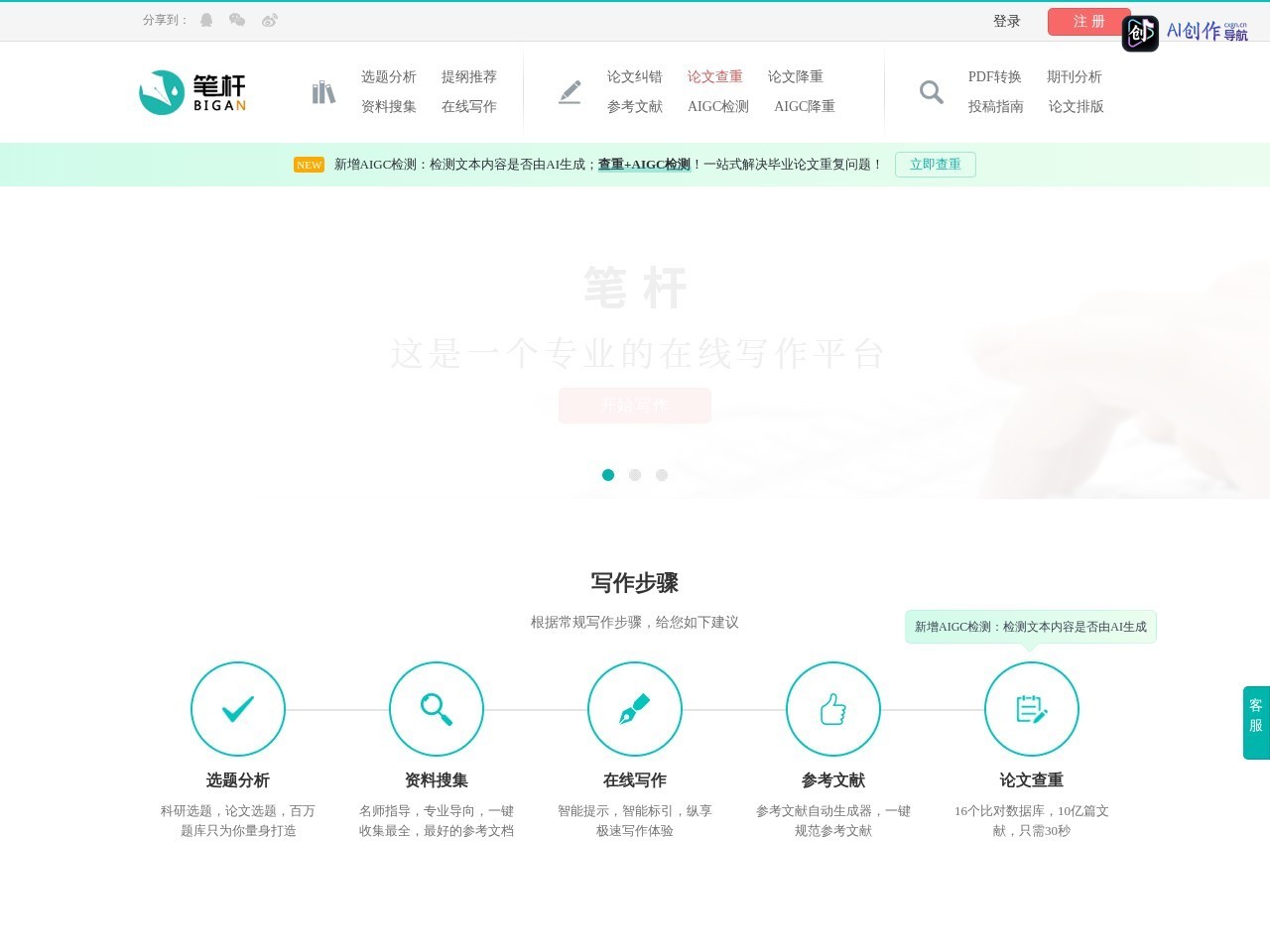
Task: Click the books library icon in navigation
Action: pos(323,92)
